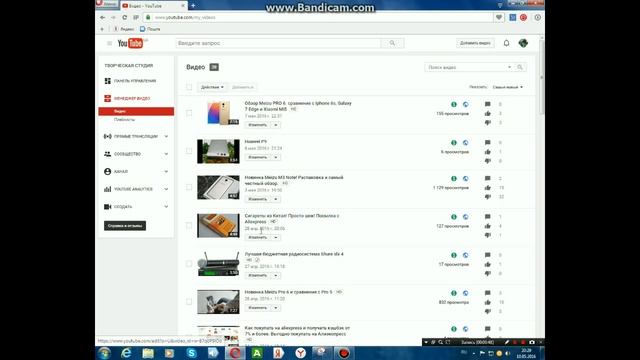This screenshot has height=360, width=640.
Task: Open Панель управления dashboard icon
Action: (107, 81)
